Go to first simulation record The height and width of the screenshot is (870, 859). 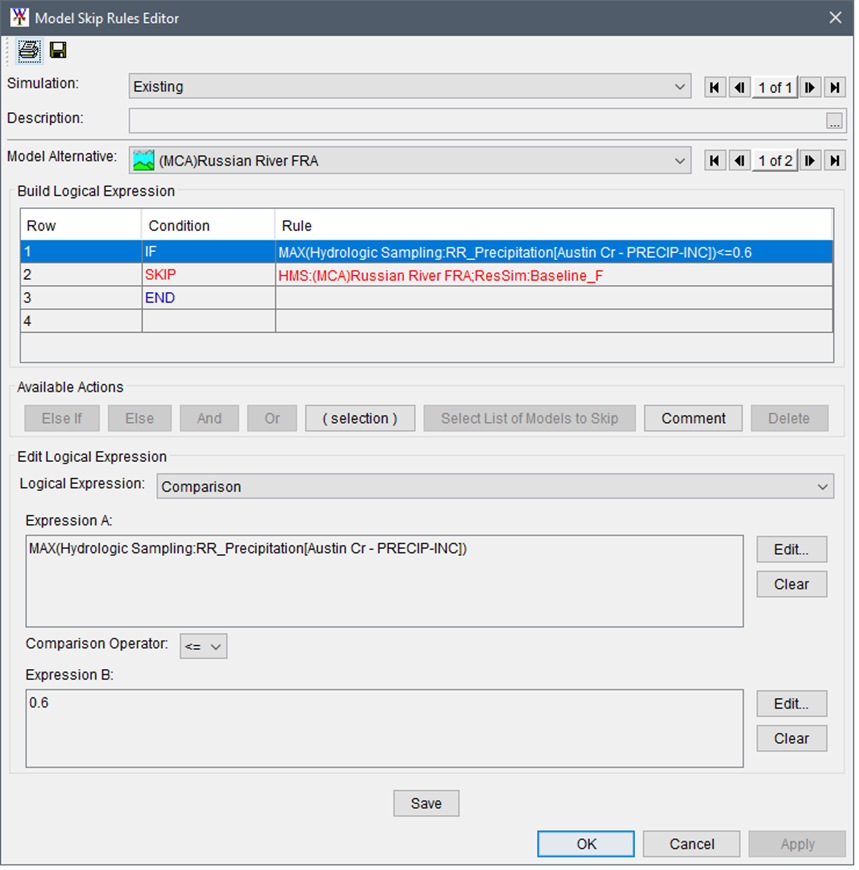click(715, 87)
